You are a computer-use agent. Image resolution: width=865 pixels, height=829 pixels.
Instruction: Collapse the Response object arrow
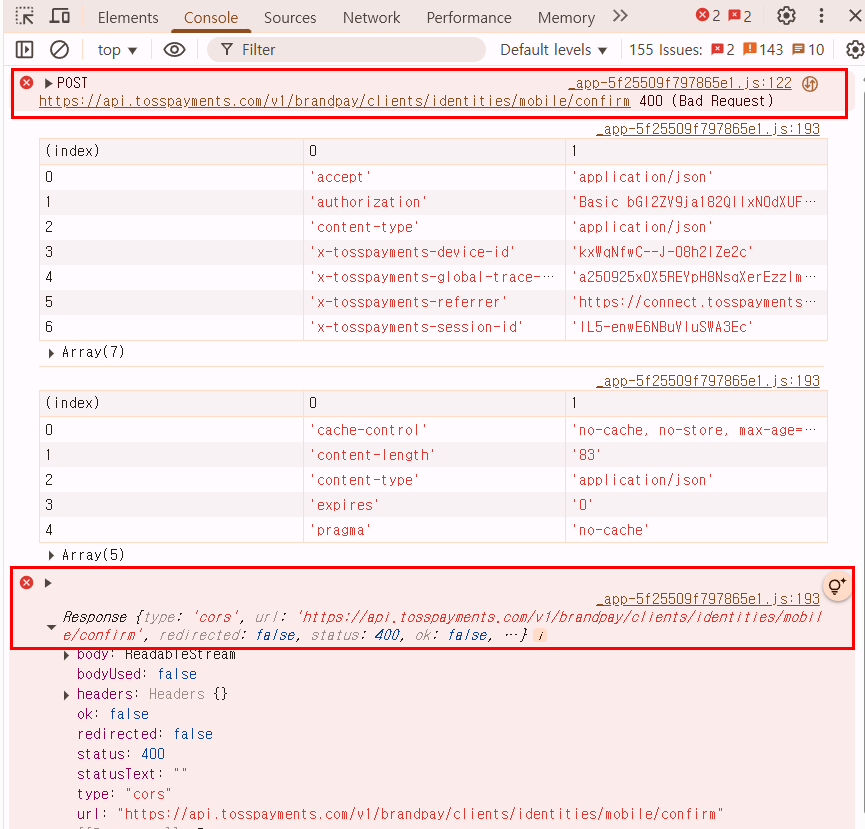51,627
